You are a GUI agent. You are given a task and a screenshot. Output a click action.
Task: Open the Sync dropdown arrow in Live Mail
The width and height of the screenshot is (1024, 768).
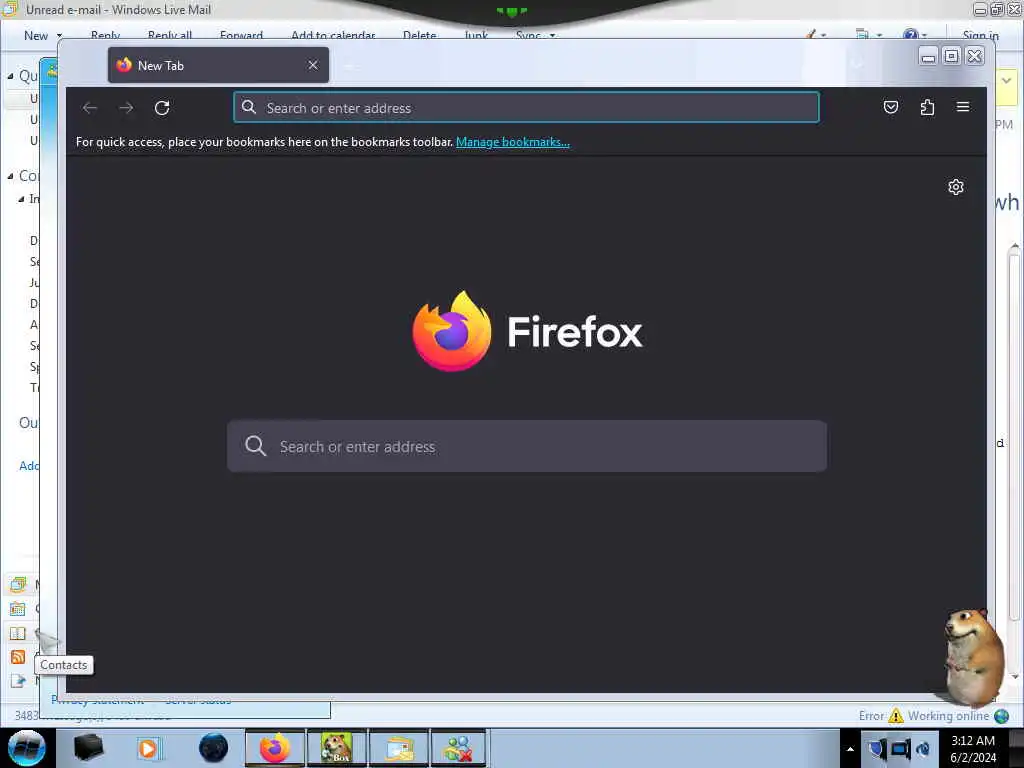(552, 35)
